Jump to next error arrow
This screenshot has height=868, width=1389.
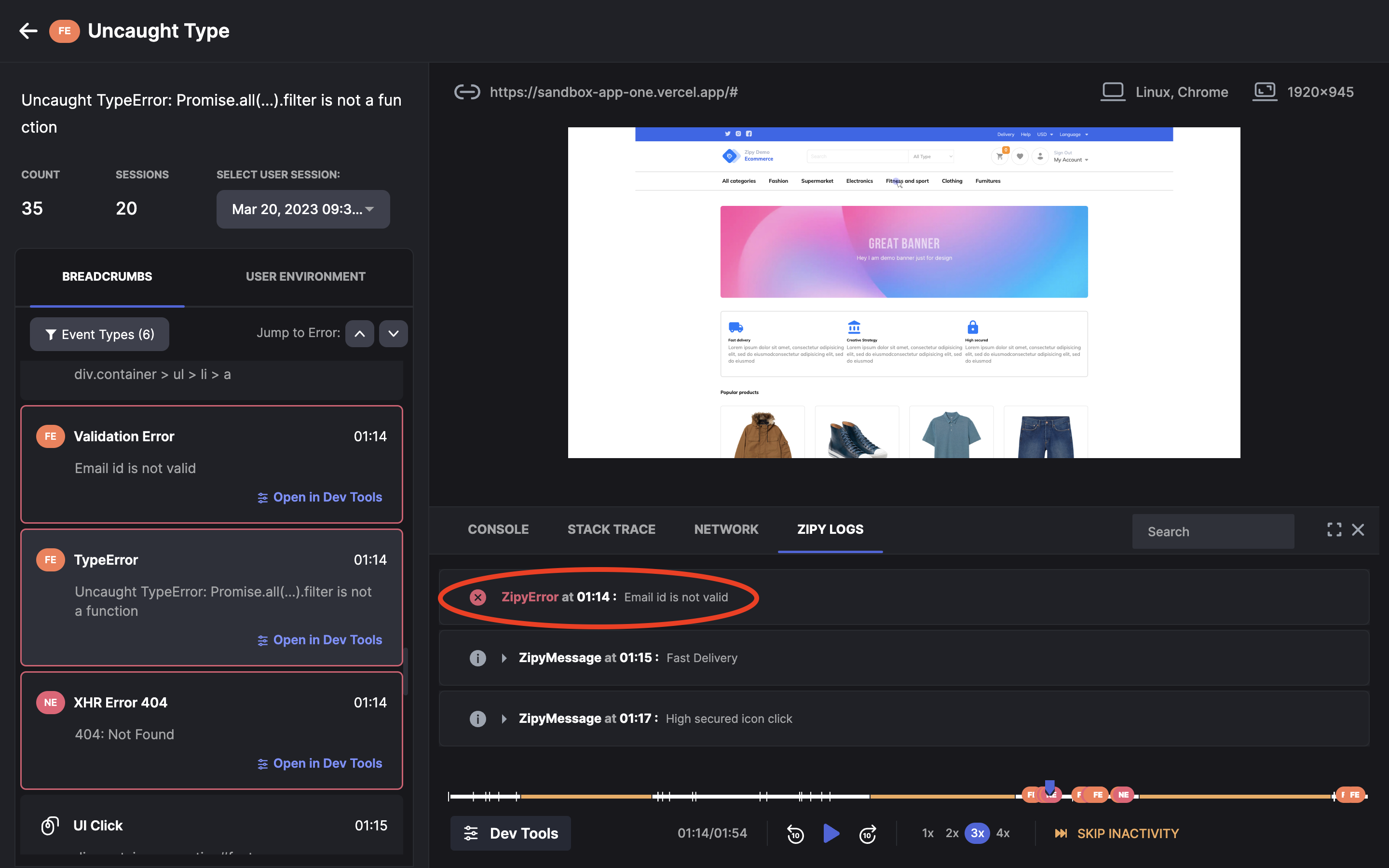pos(393,334)
